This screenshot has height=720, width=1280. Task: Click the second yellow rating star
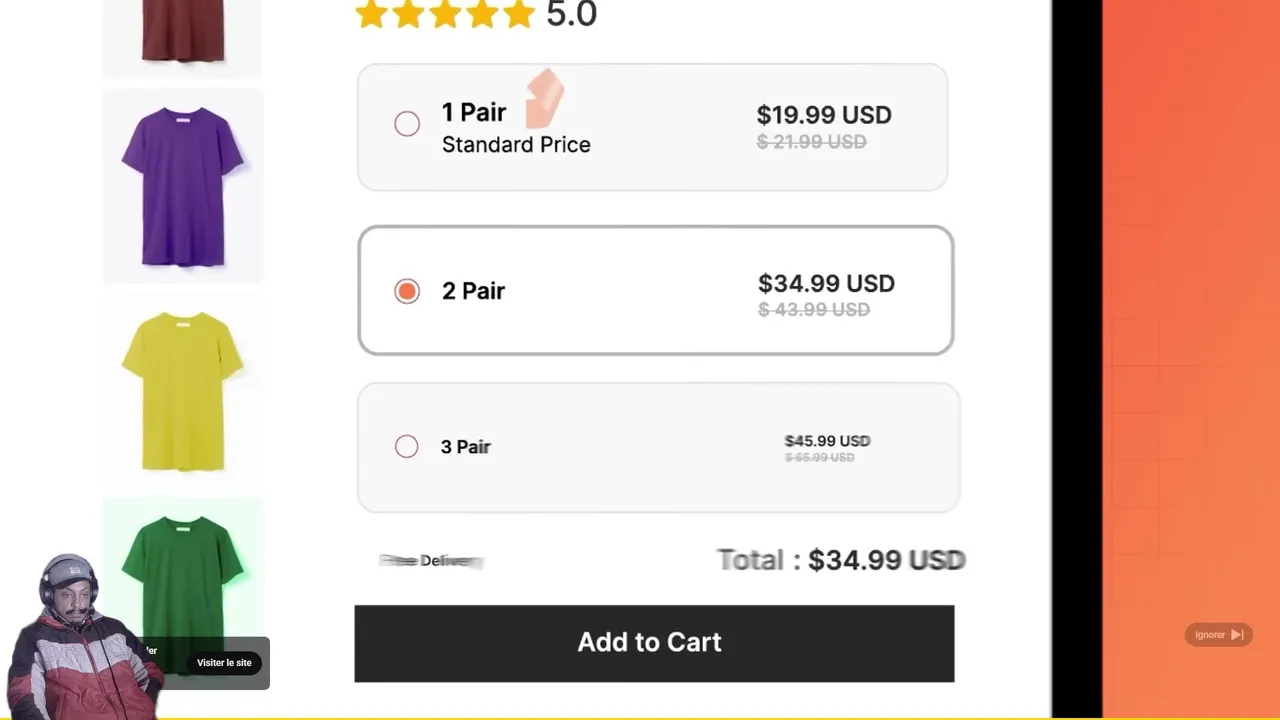coord(408,14)
